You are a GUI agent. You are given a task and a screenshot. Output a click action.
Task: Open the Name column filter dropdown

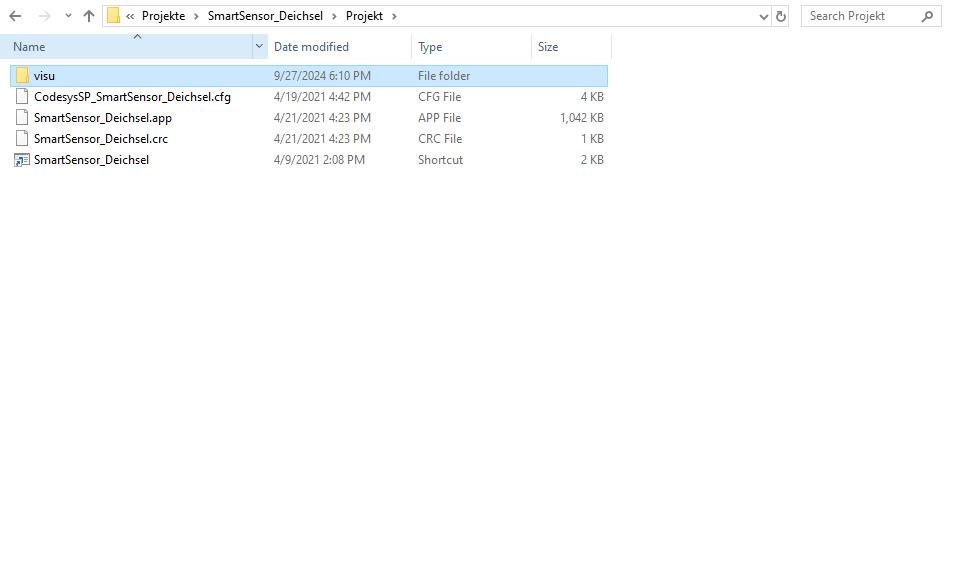point(260,46)
